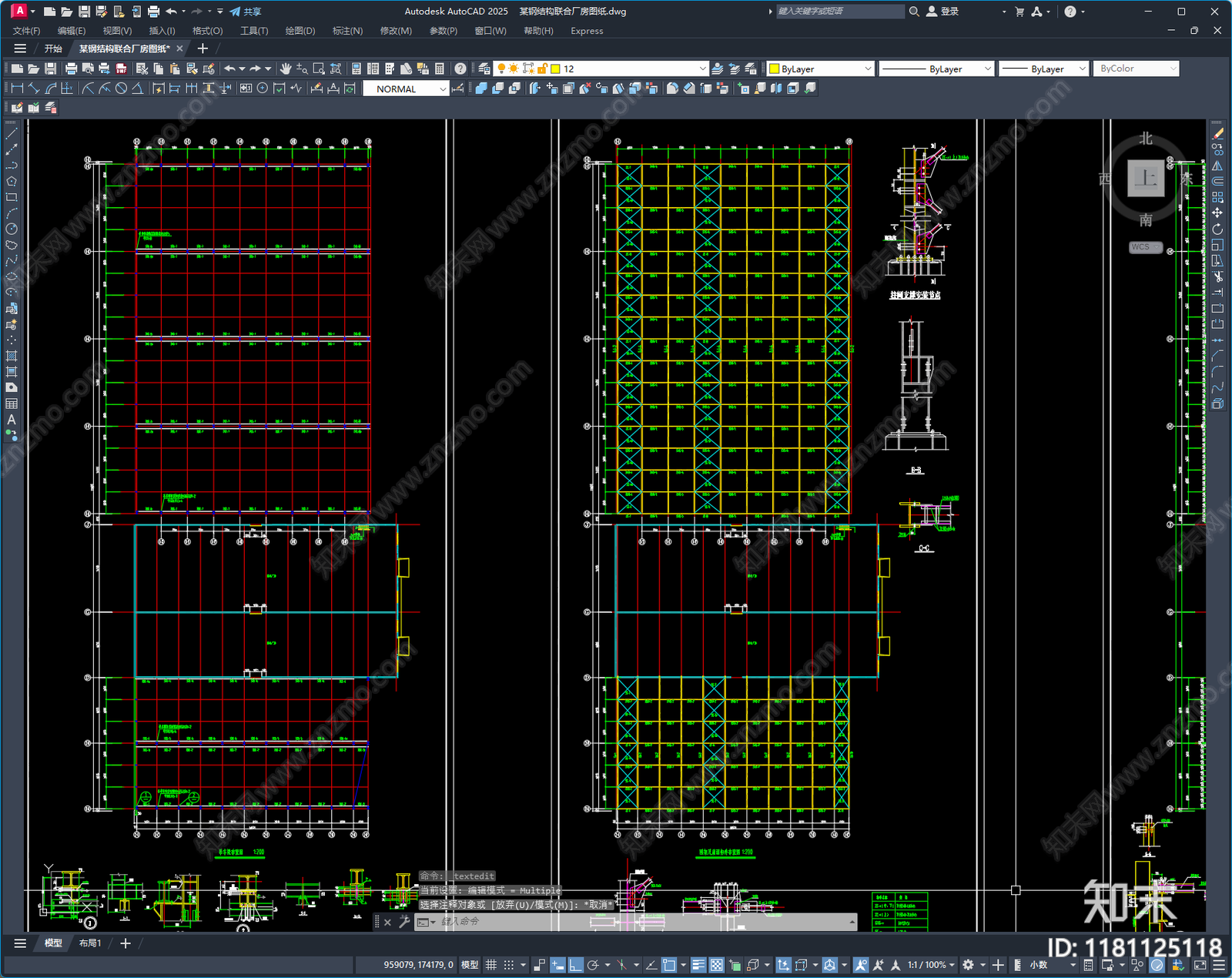
Task: Open the Express menu
Action: click(587, 31)
